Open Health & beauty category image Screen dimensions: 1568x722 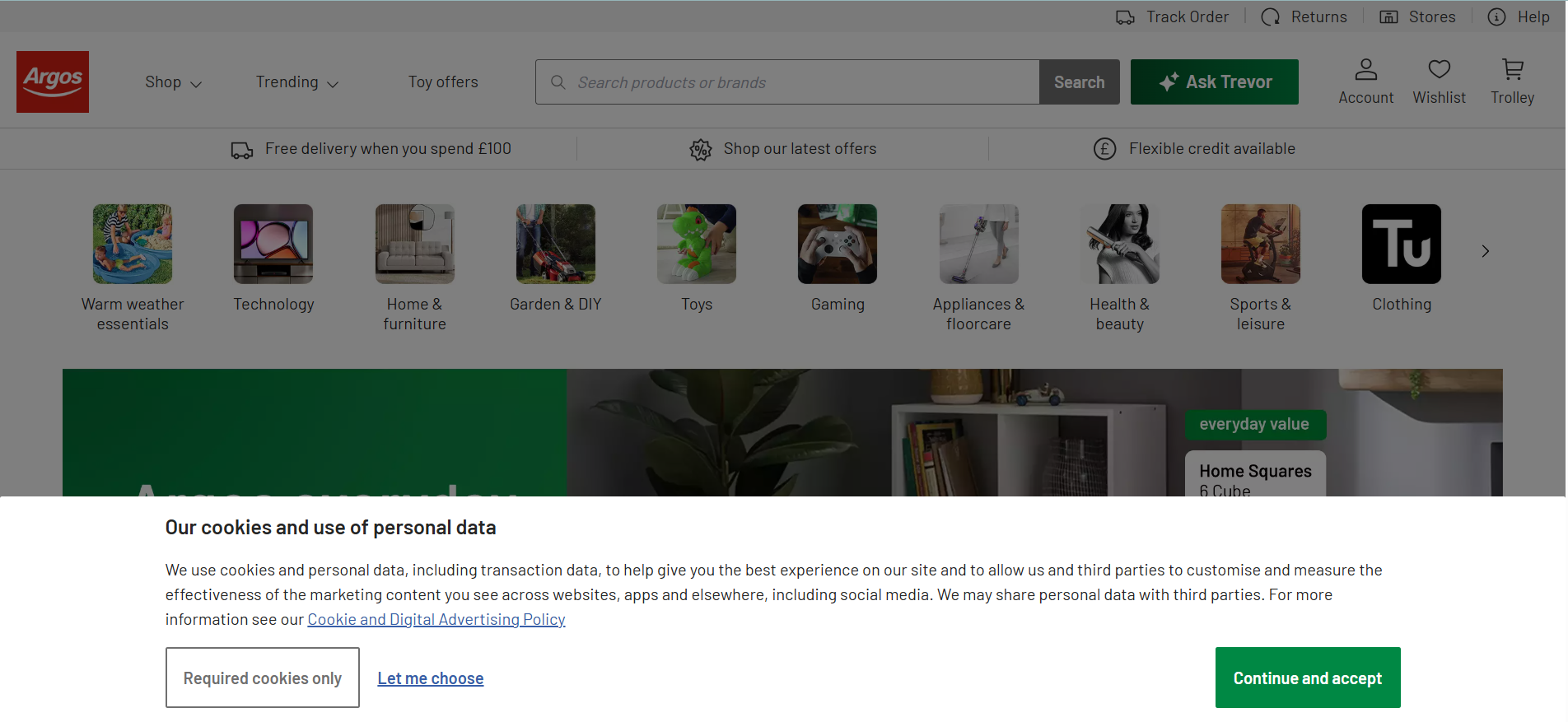click(1120, 244)
